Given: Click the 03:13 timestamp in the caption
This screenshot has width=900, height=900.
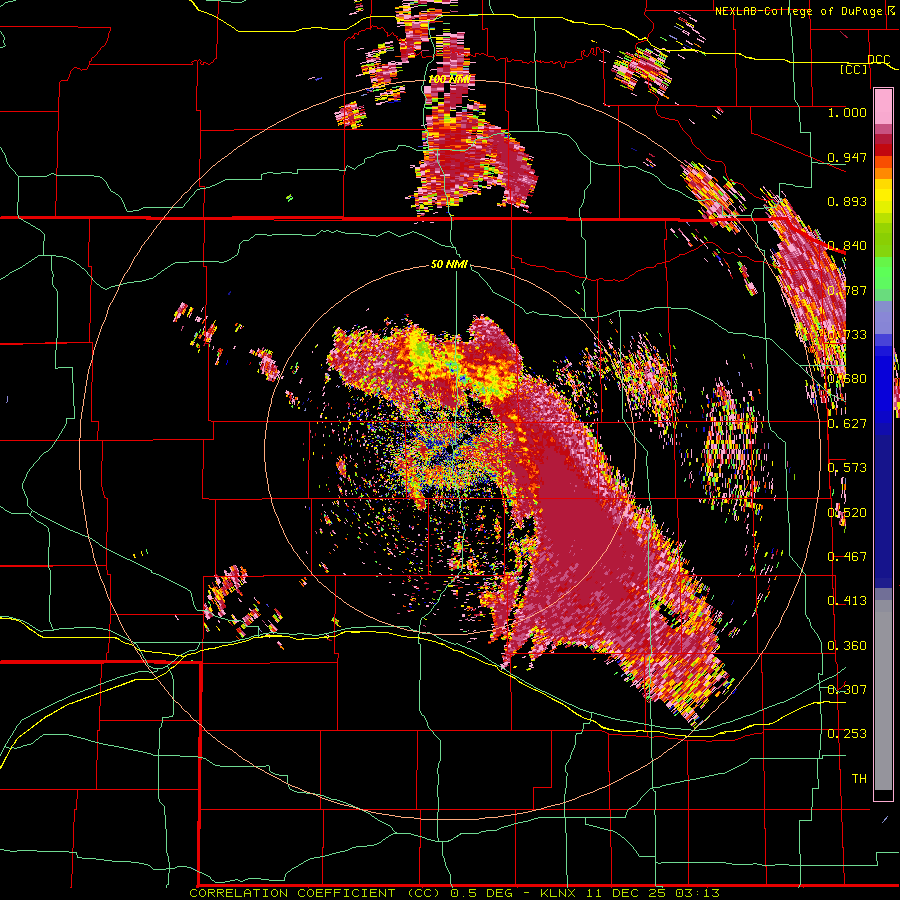Looking at the screenshot, I should pyautogui.click(x=697, y=893).
